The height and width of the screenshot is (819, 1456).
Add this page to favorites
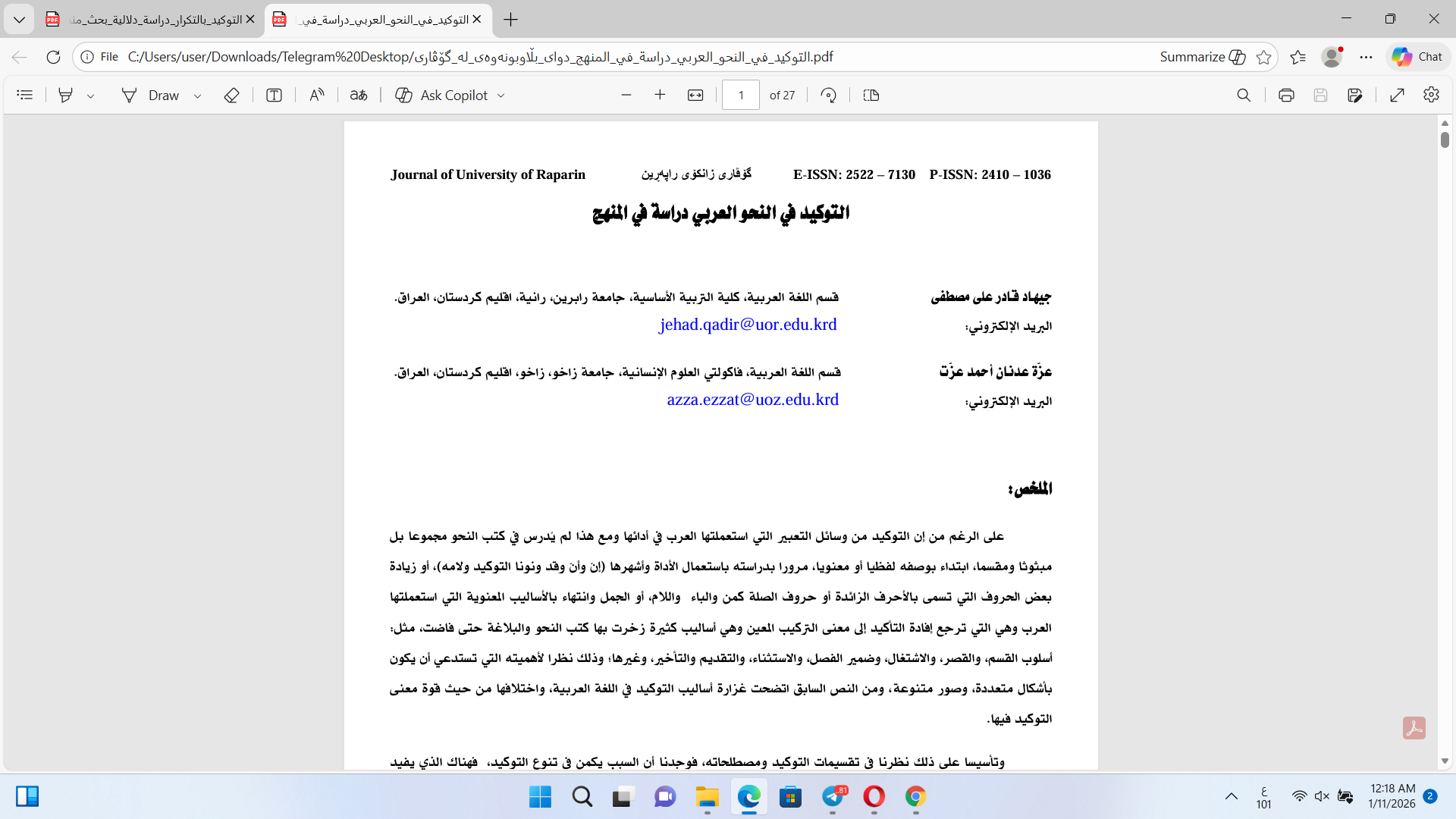[1263, 57]
